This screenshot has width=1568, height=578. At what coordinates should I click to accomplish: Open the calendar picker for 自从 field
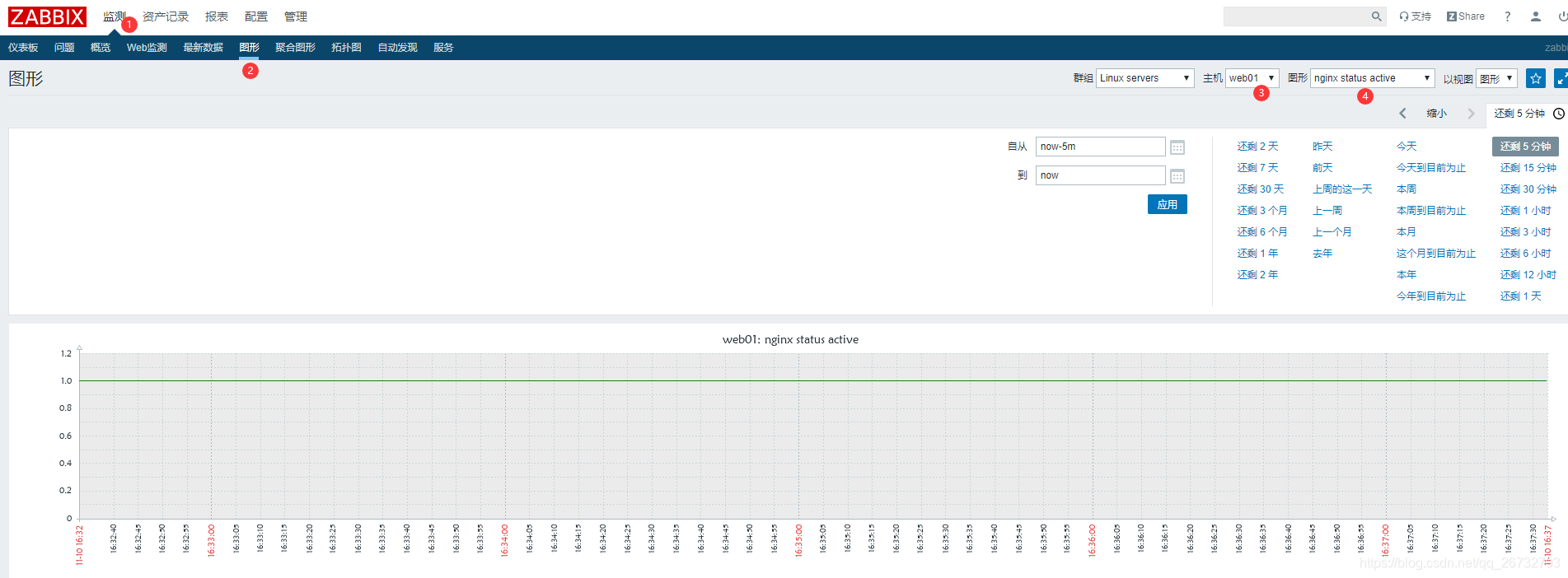pos(1177,147)
